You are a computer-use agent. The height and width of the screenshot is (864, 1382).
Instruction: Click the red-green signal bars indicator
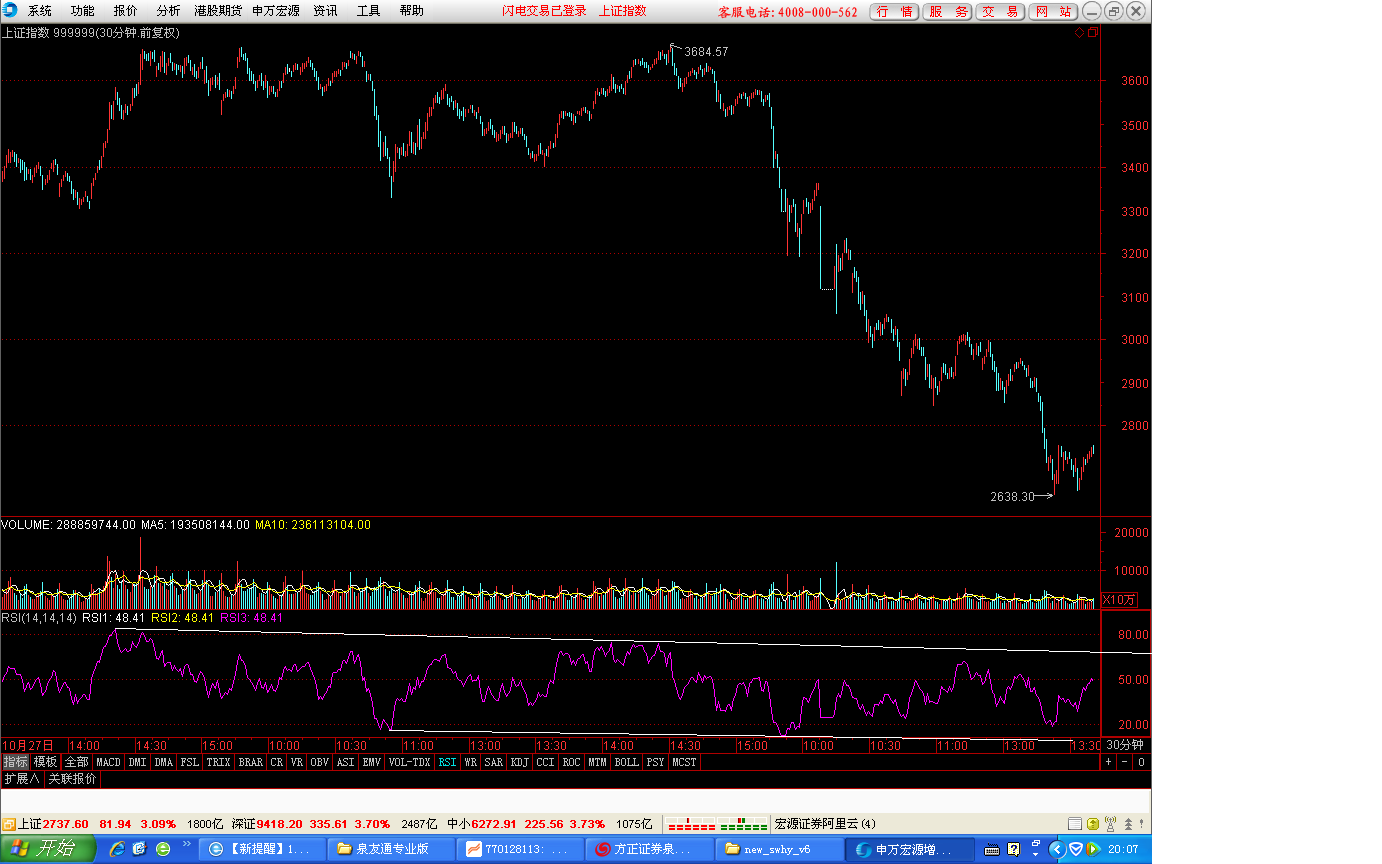(x=717, y=824)
